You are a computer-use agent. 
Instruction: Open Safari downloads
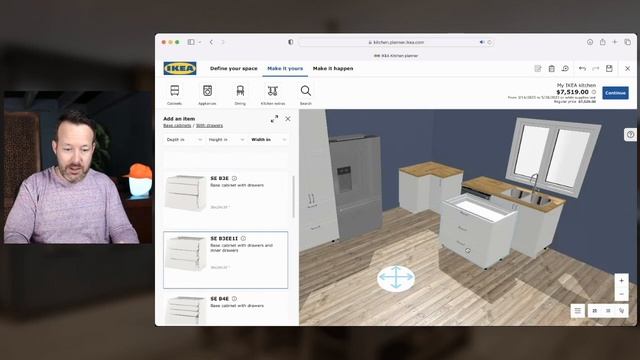click(590, 42)
